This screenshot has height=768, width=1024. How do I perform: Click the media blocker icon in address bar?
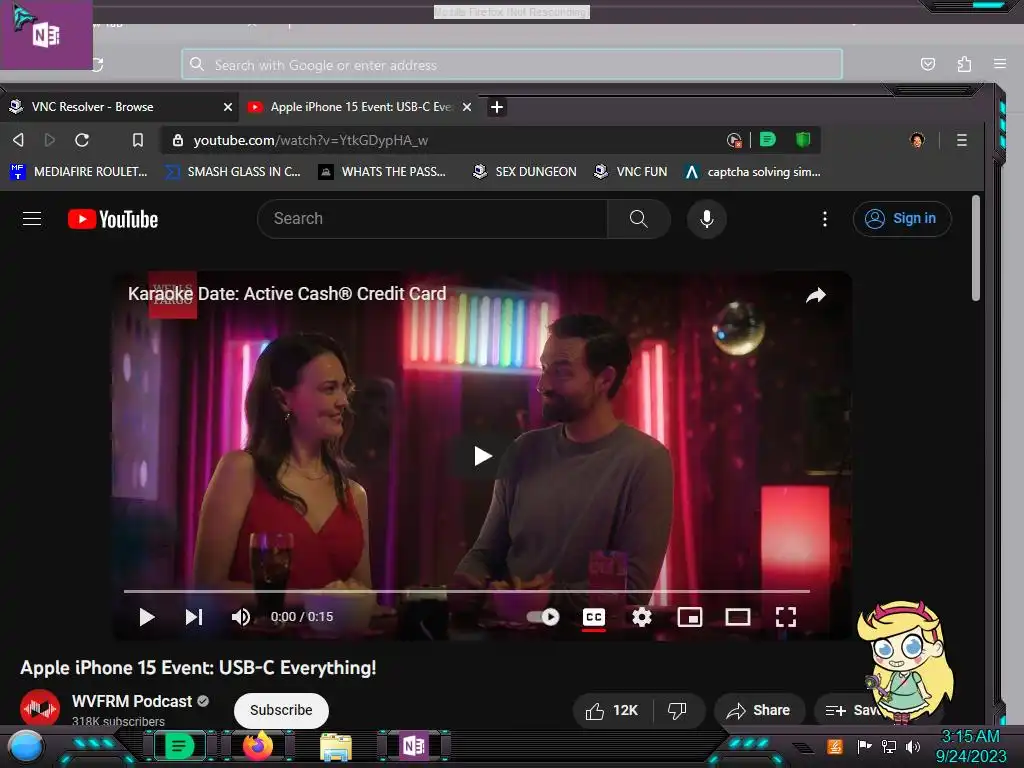[x=734, y=140]
